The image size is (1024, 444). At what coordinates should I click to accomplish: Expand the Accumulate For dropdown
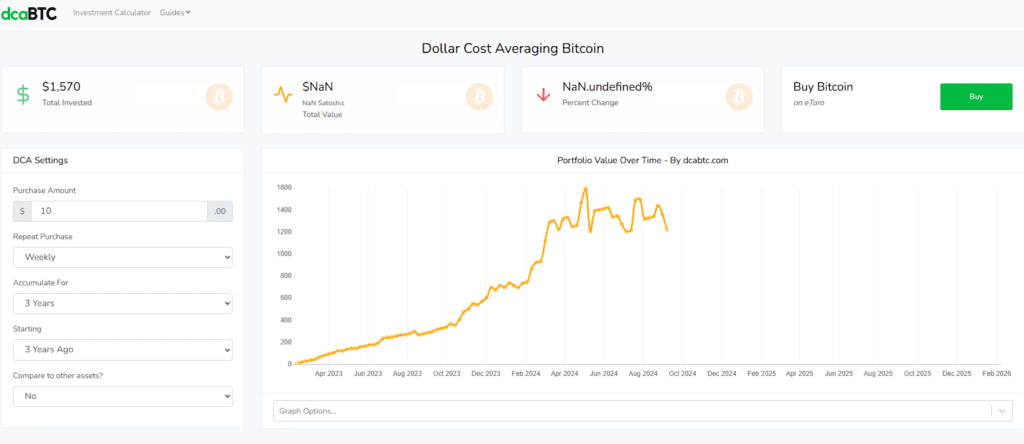point(123,303)
